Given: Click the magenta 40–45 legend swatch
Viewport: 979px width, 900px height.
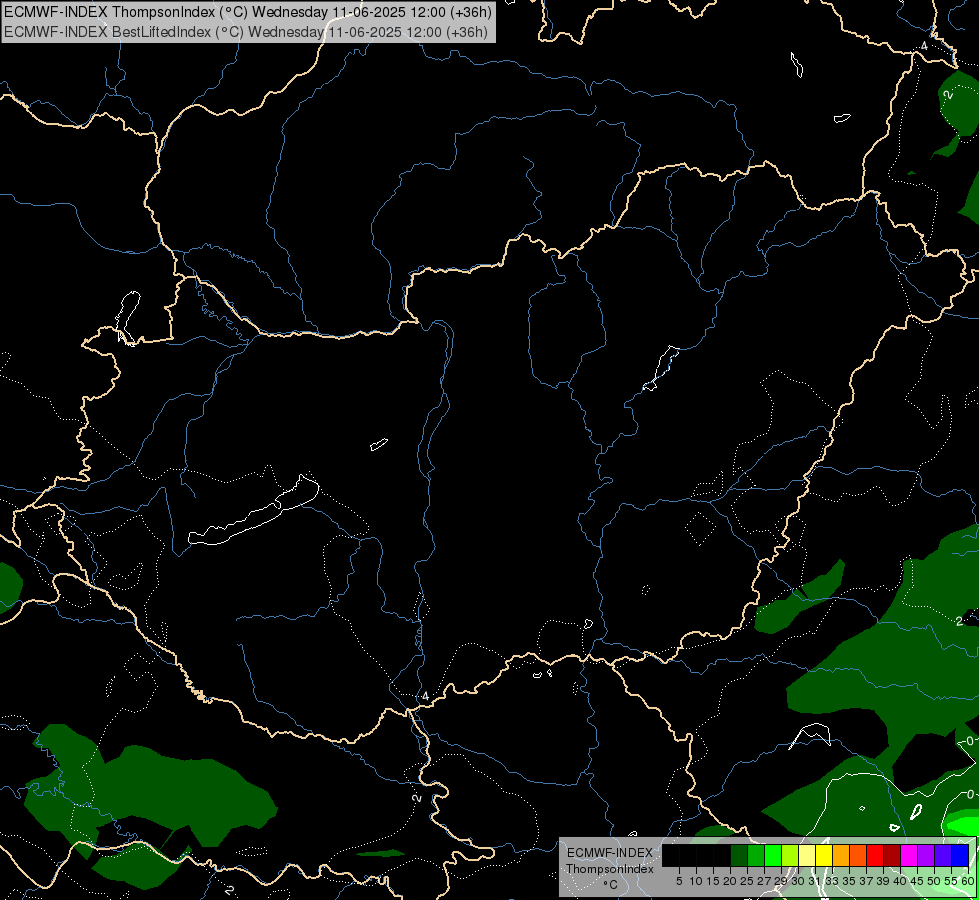Looking at the screenshot, I should [909, 855].
